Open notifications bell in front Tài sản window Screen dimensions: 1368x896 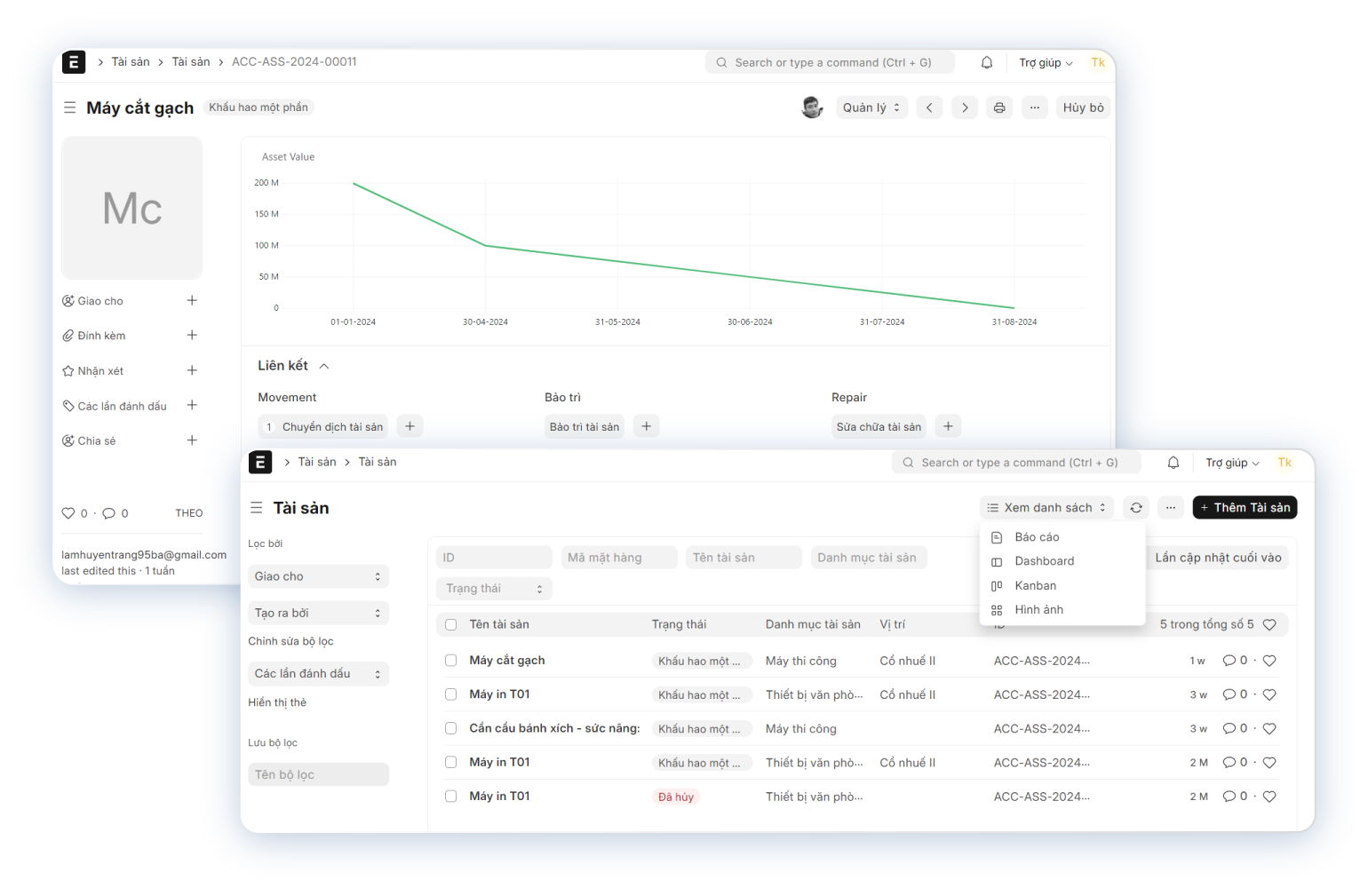1173,463
